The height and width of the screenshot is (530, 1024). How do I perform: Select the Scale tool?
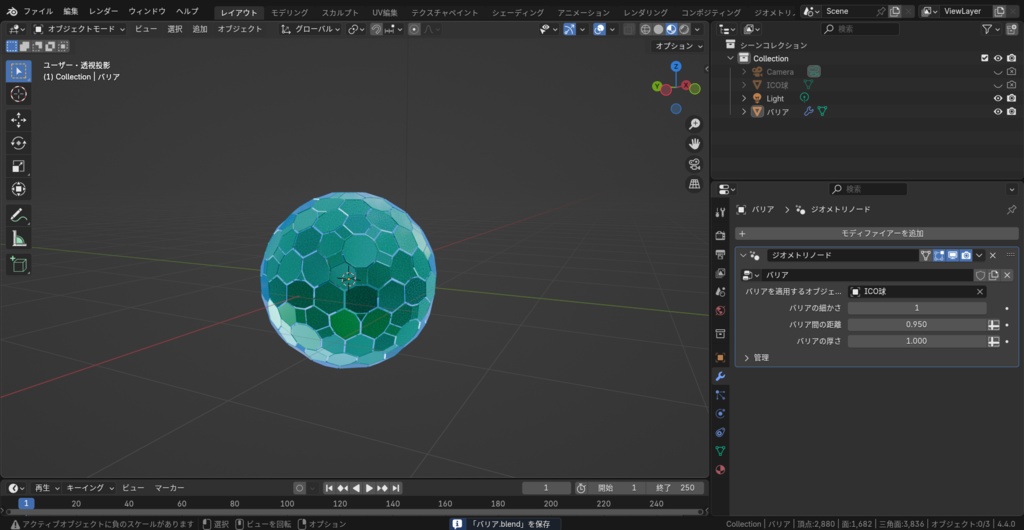(x=18, y=166)
